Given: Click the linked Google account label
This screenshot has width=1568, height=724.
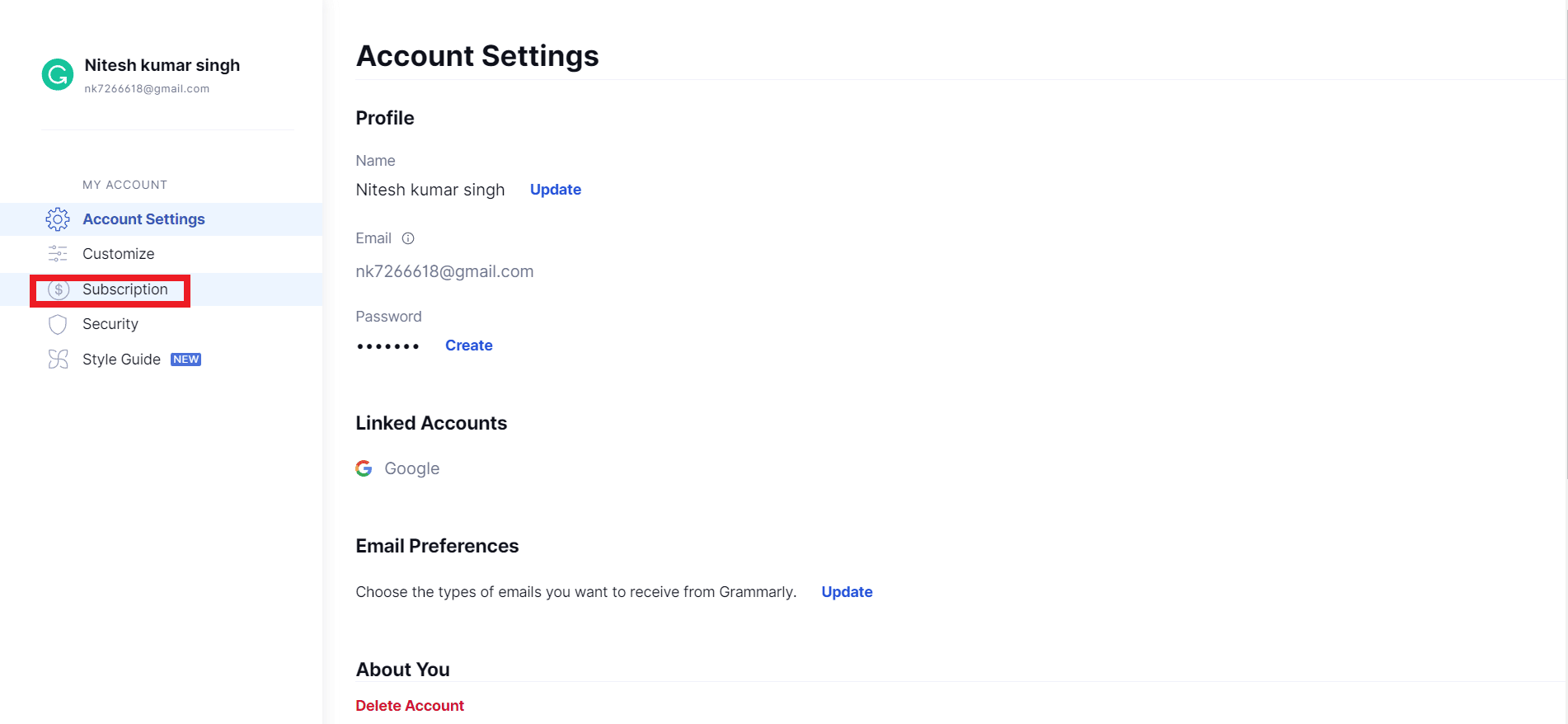Looking at the screenshot, I should 411,468.
